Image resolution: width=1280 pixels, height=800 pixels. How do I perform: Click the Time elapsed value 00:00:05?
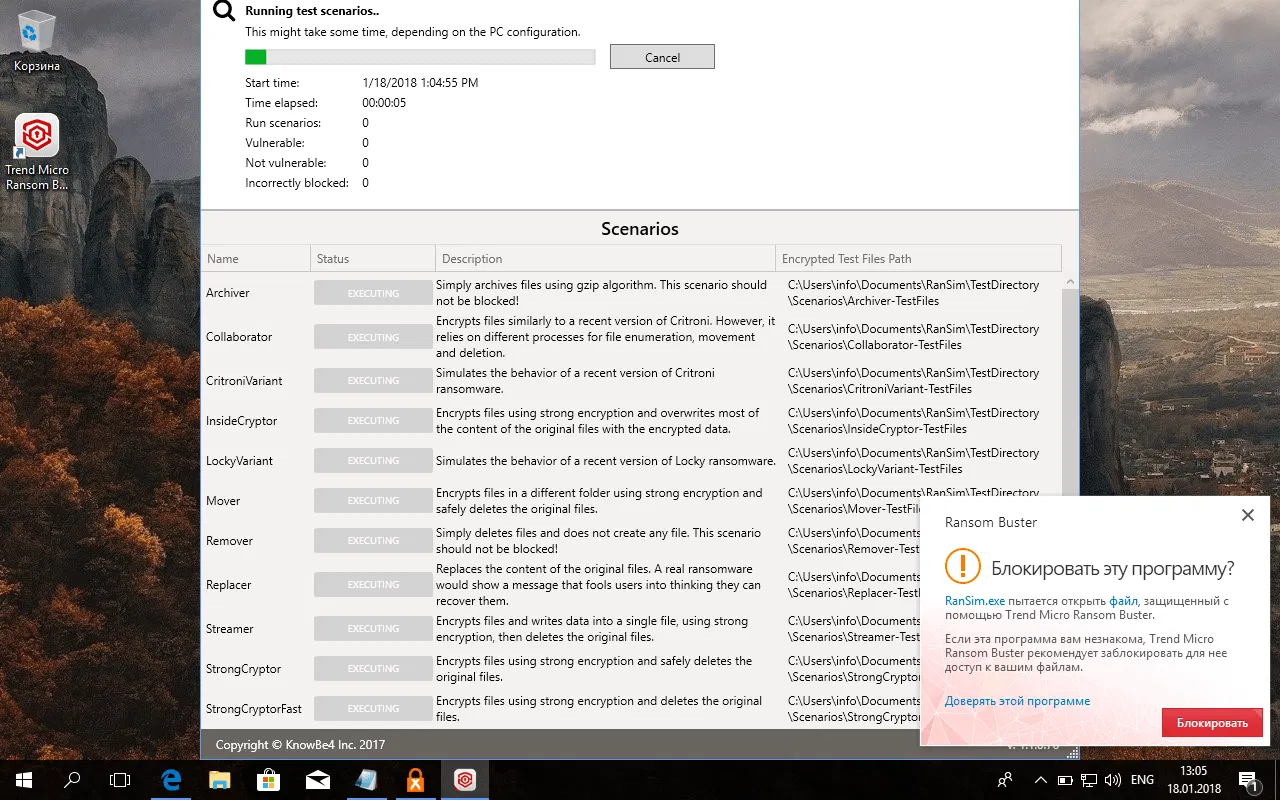click(x=384, y=103)
